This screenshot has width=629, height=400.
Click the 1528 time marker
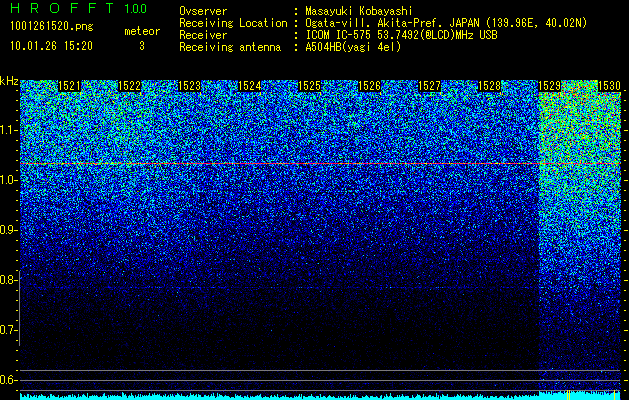tap(489, 86)
